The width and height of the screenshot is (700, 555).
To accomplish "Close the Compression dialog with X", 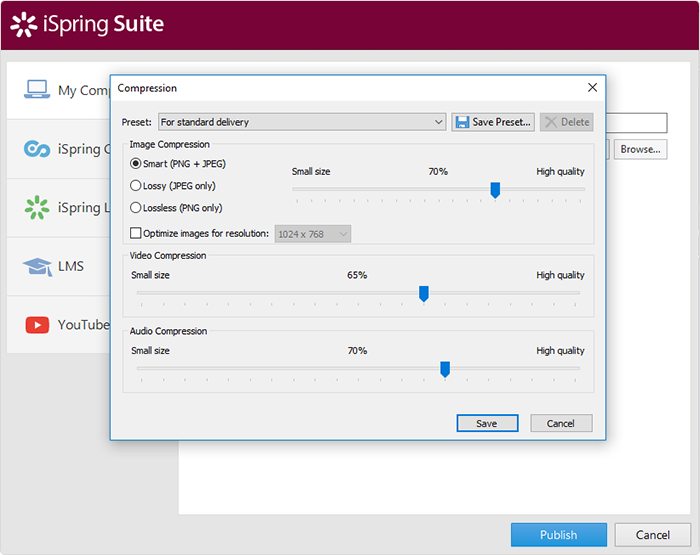I will coord(592,87).
